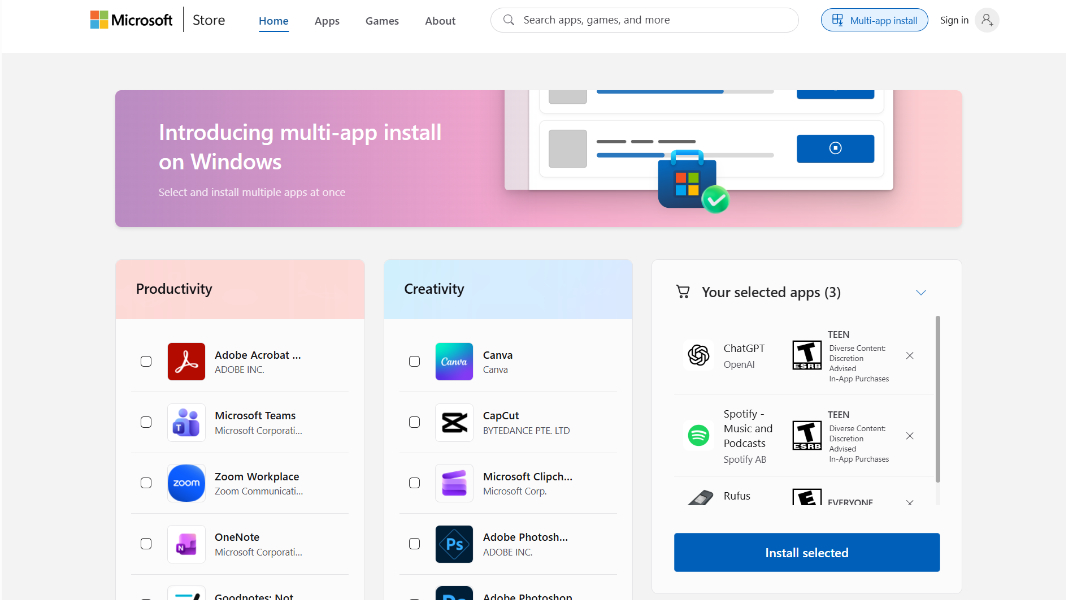Select the Microsoft Teams icon
This screenshot has height=600, width=1066.
coord(186,422)
